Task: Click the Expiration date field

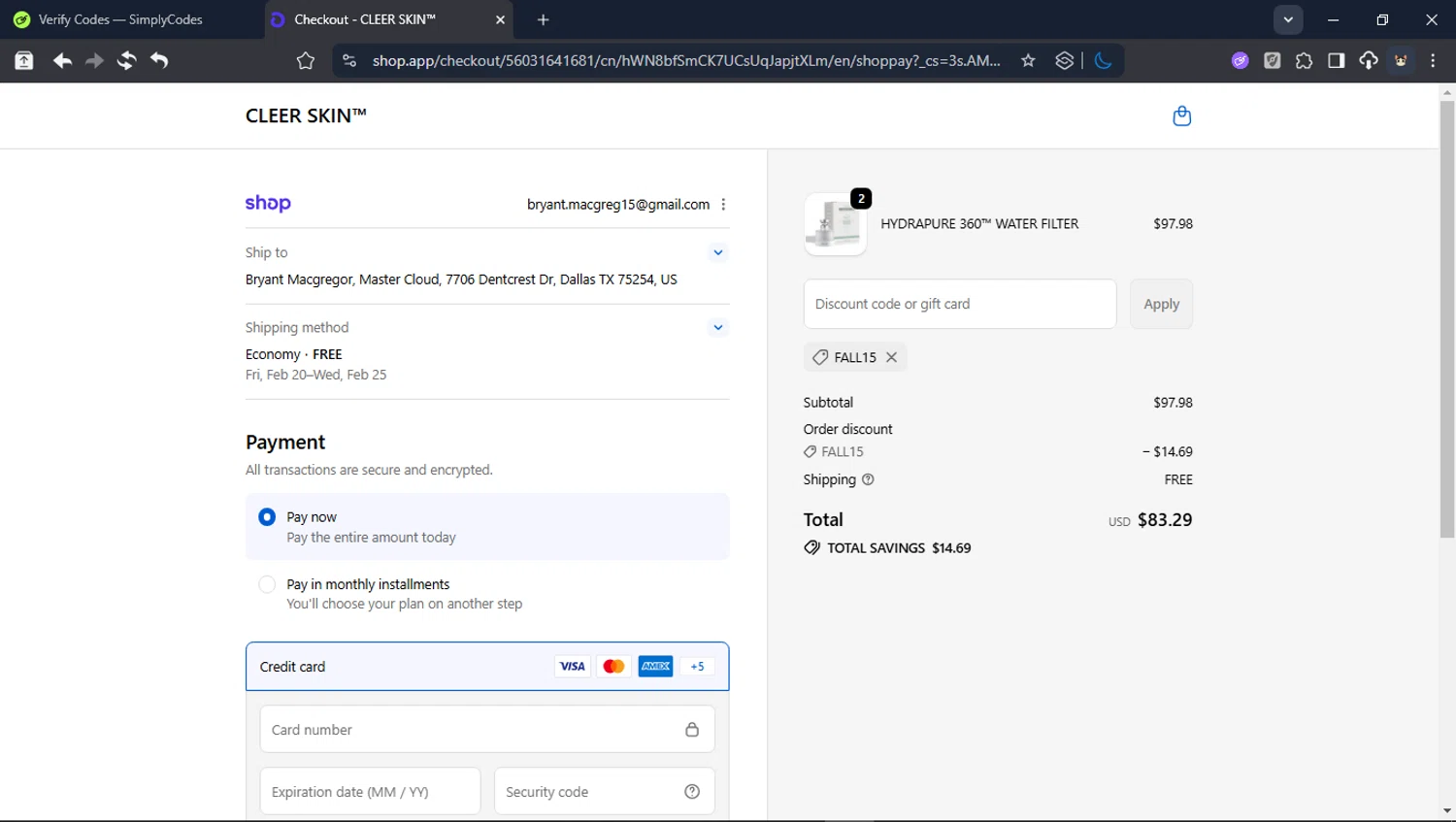Action: pyautogui.click(x=370, y=791)
